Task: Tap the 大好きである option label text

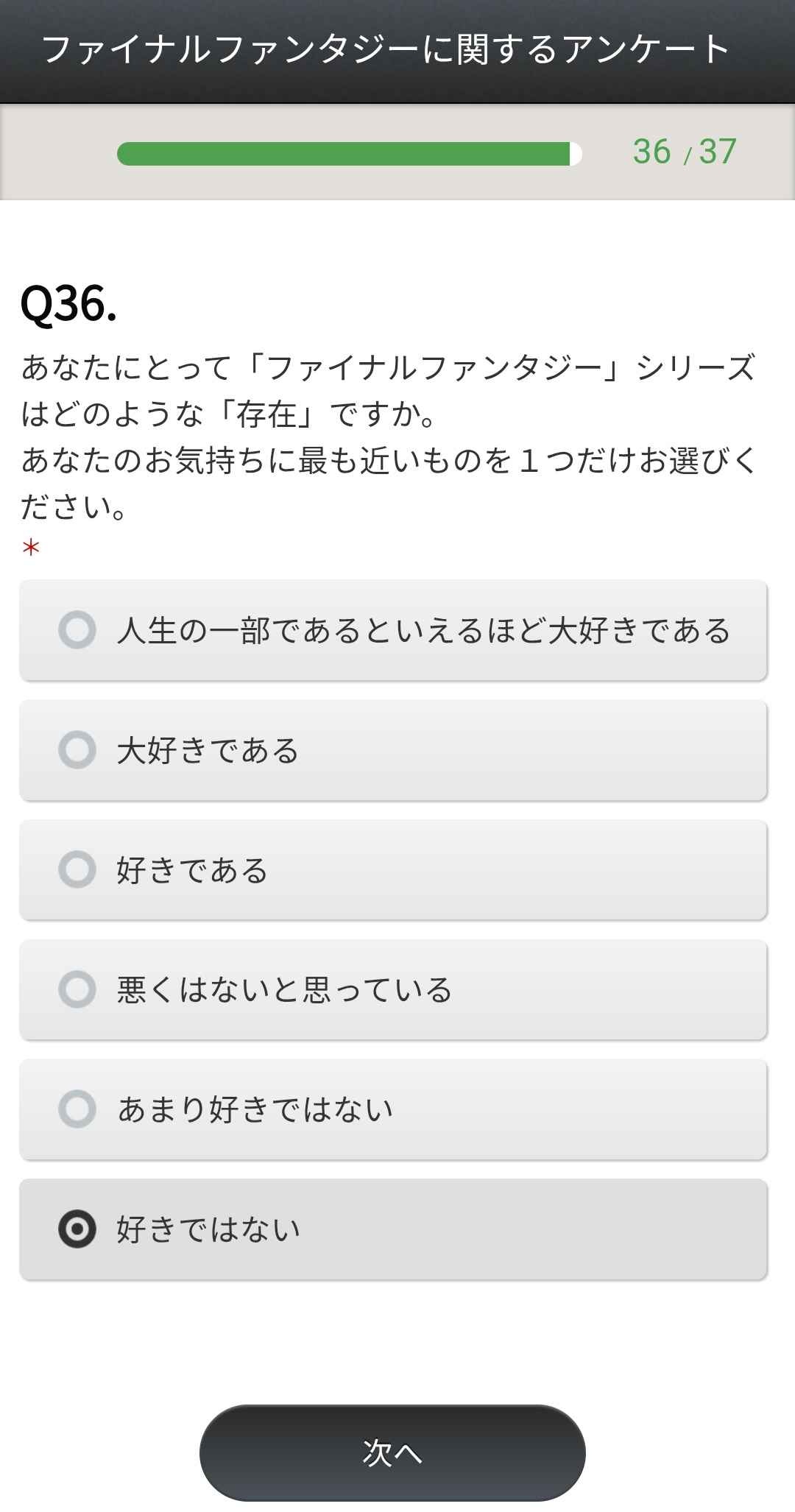Action: click(x=208, y=751)
